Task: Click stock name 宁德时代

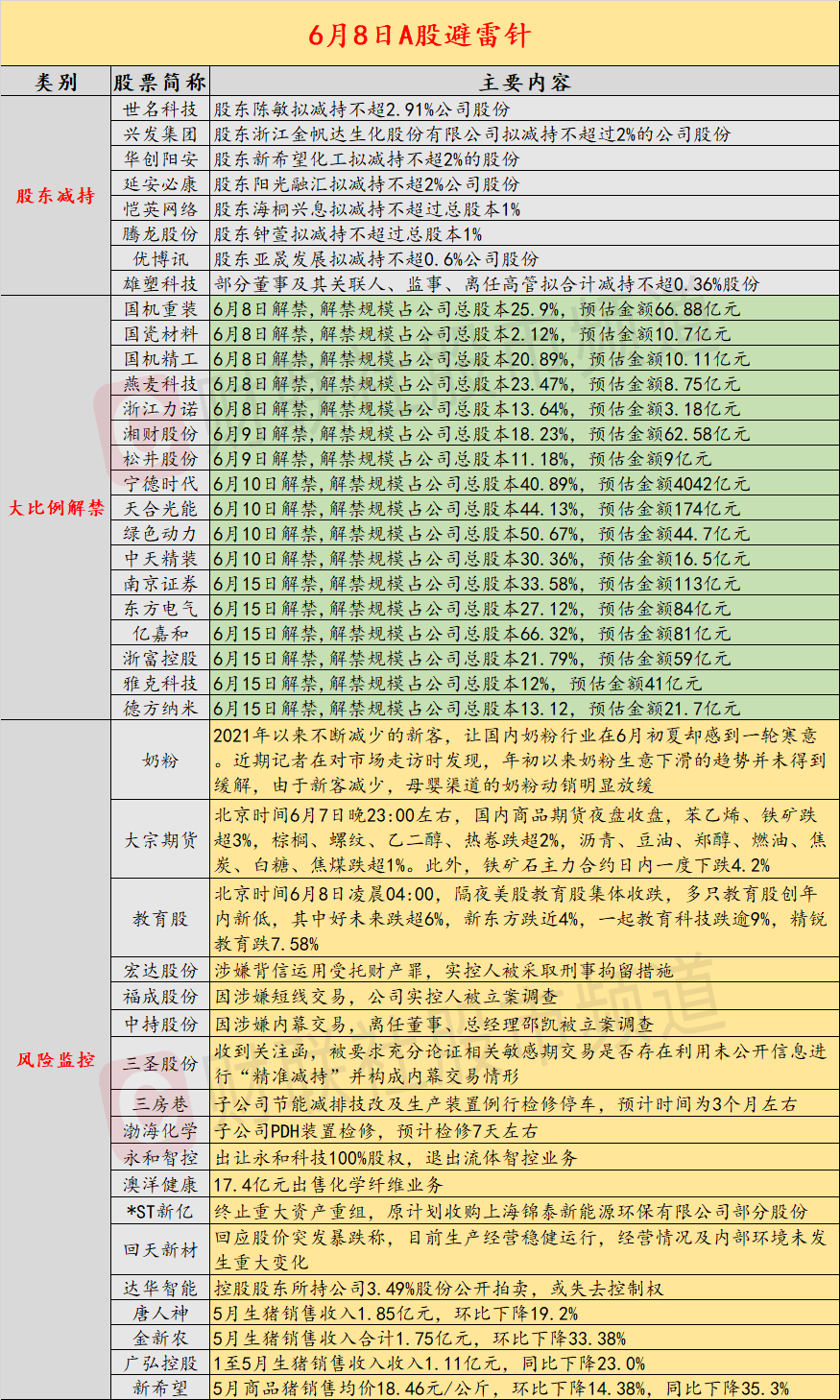Action: (160, 484)
